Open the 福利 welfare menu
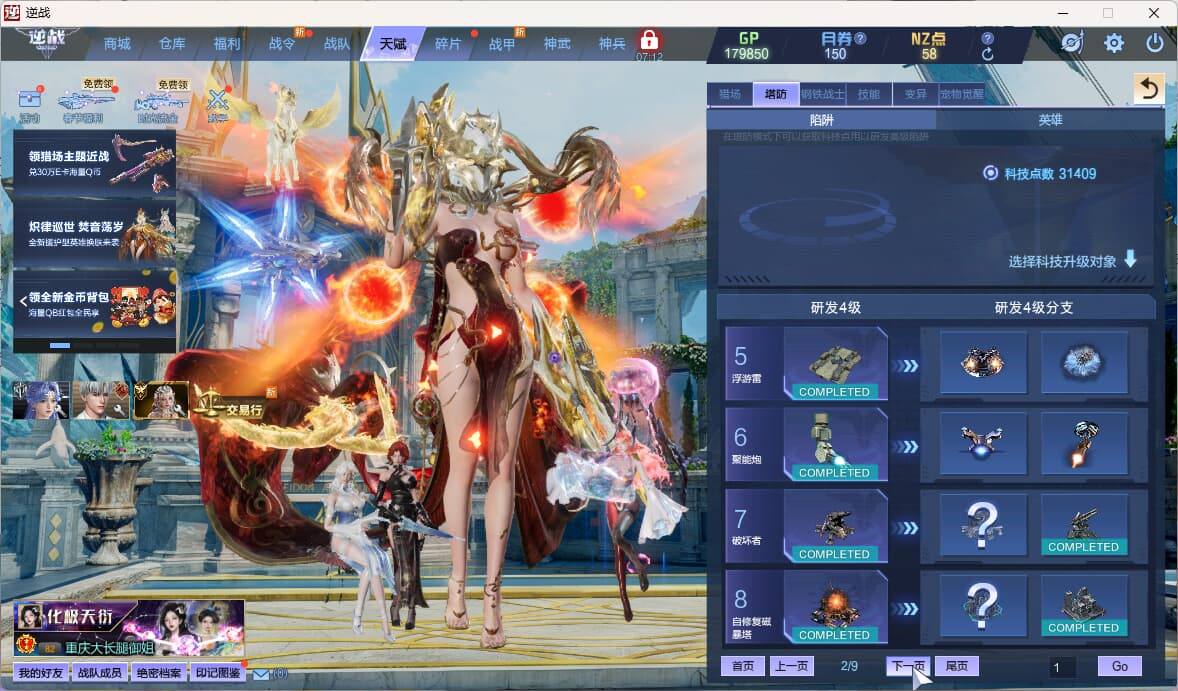This screenshot has height=691, width=1178. tap(227, 44)
